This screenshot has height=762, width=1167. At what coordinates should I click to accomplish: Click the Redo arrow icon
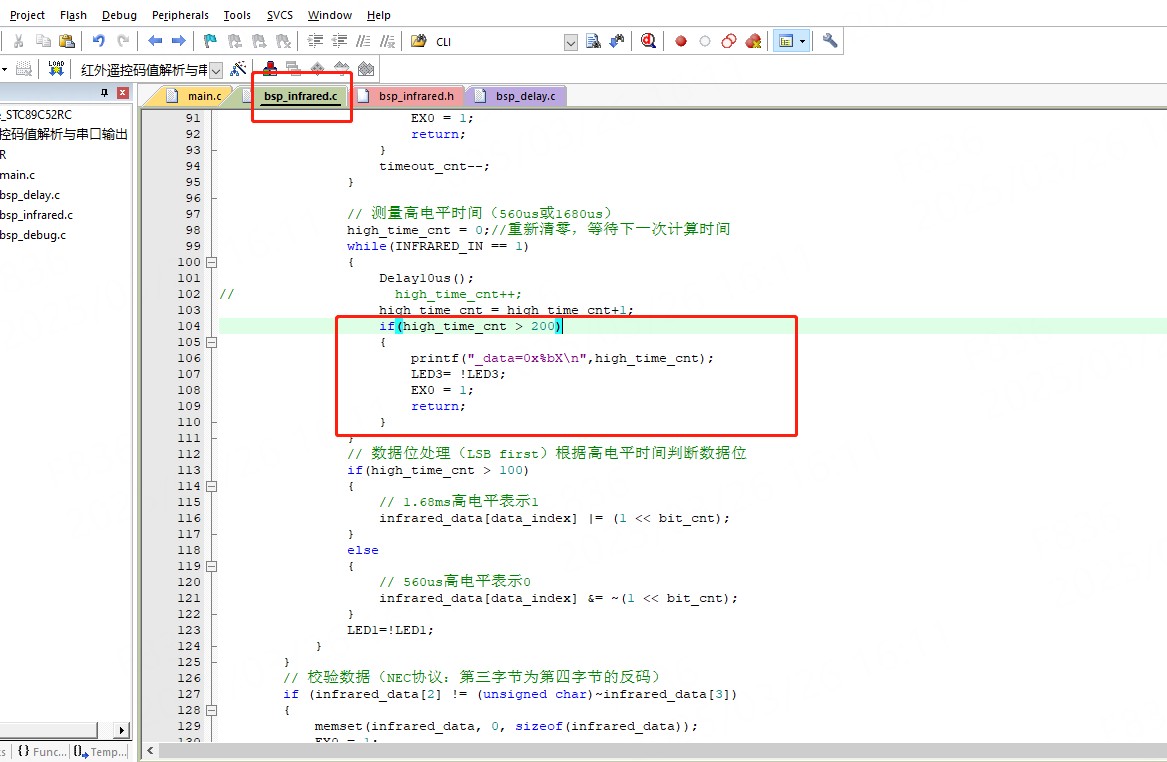(x=123, y=41)
